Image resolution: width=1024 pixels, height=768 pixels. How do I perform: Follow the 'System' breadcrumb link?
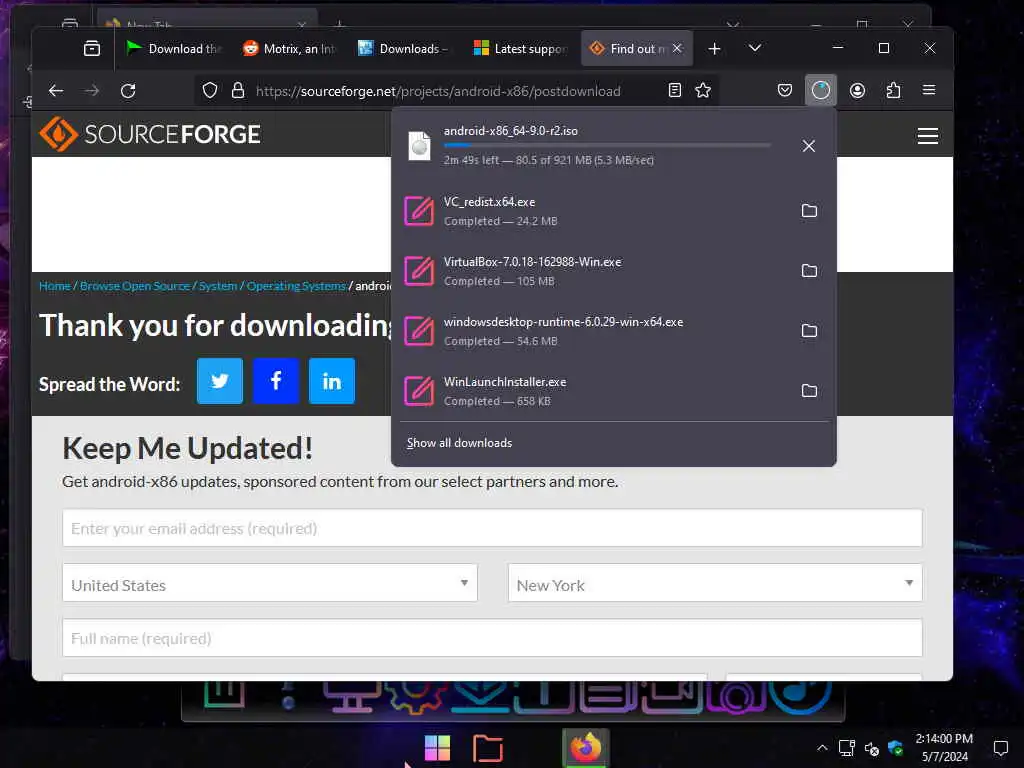click(217, 286)
